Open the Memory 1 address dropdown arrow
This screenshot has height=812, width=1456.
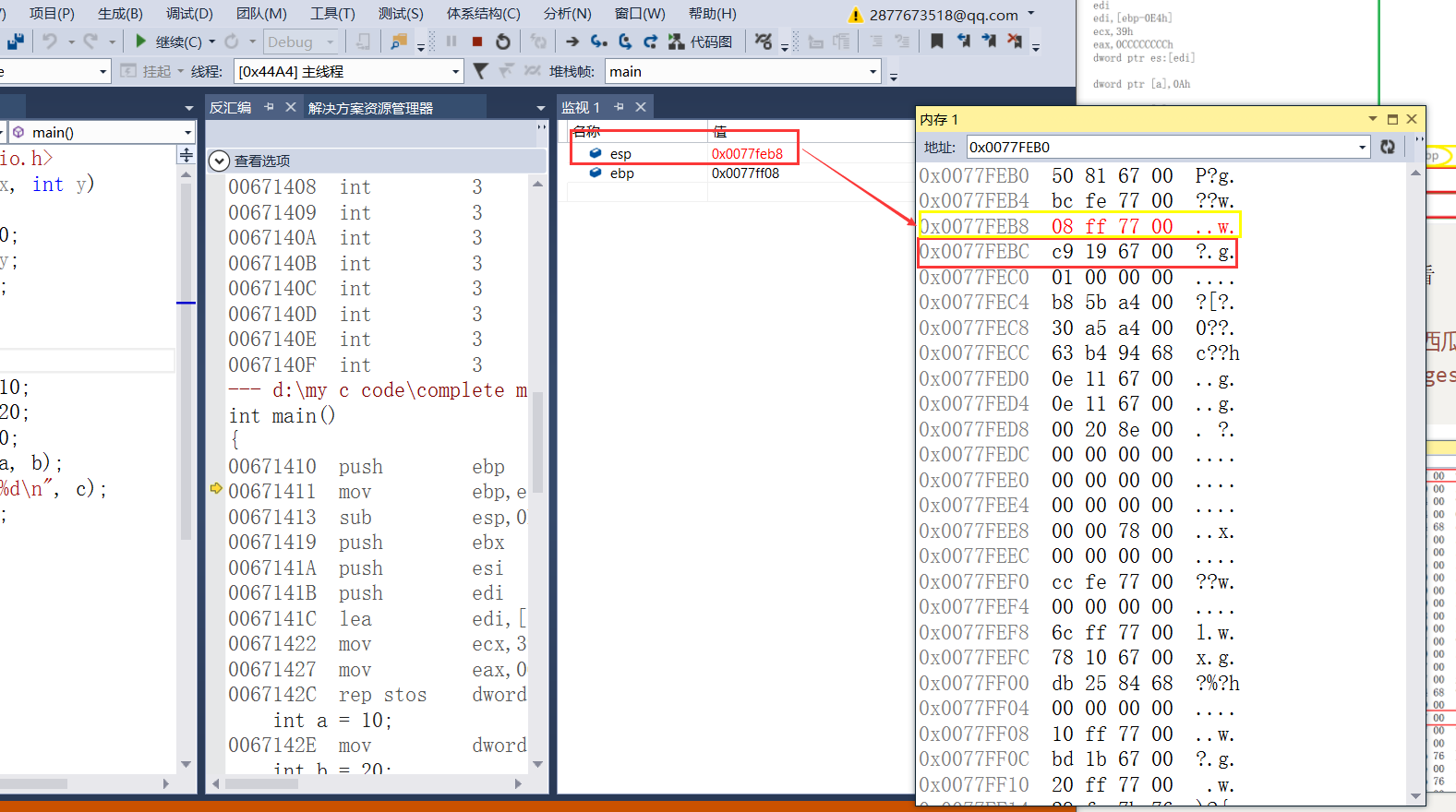[1363, 147]
